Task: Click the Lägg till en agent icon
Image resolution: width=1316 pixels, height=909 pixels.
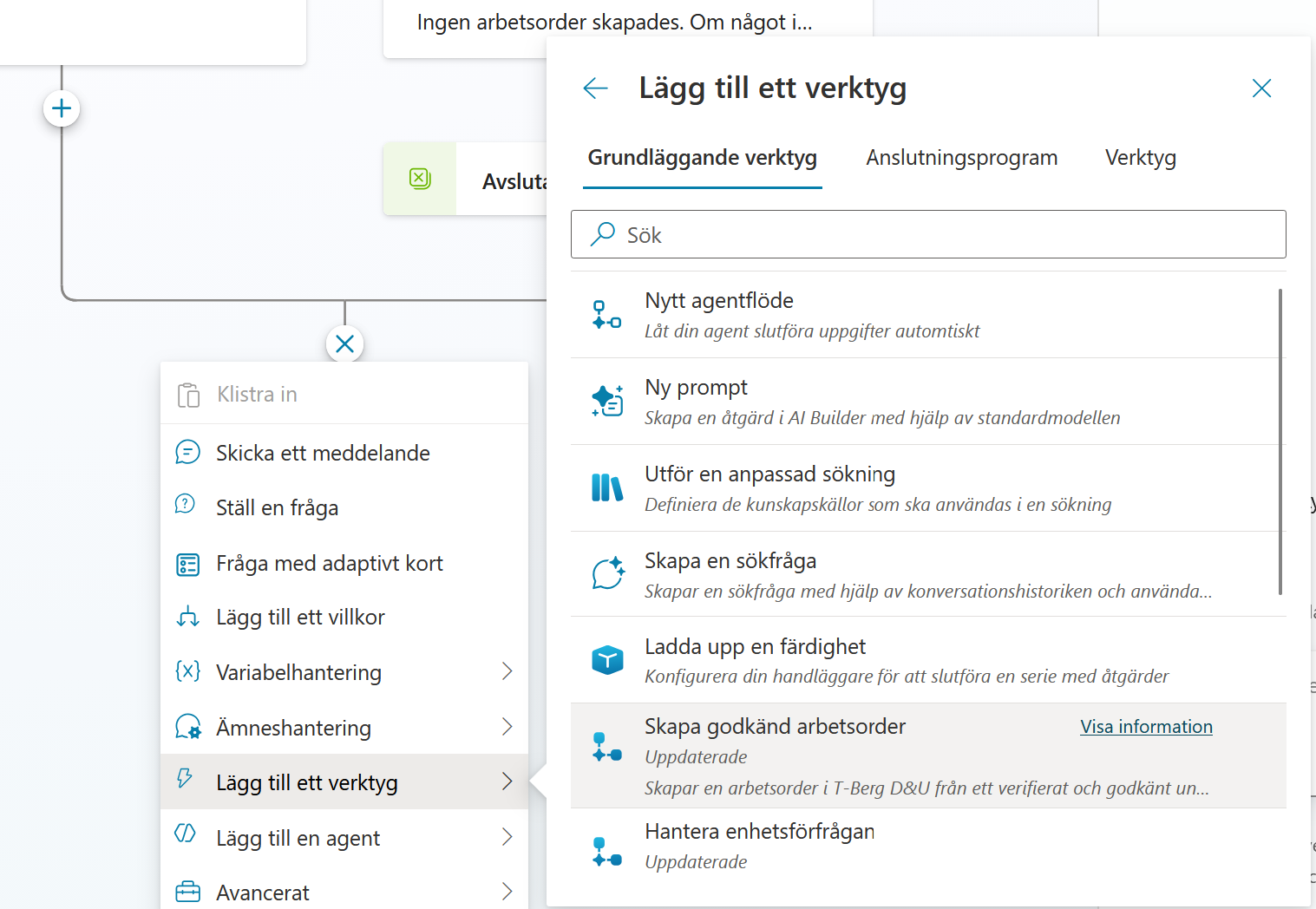Action: pyautogui.click(x=186, y=834)
